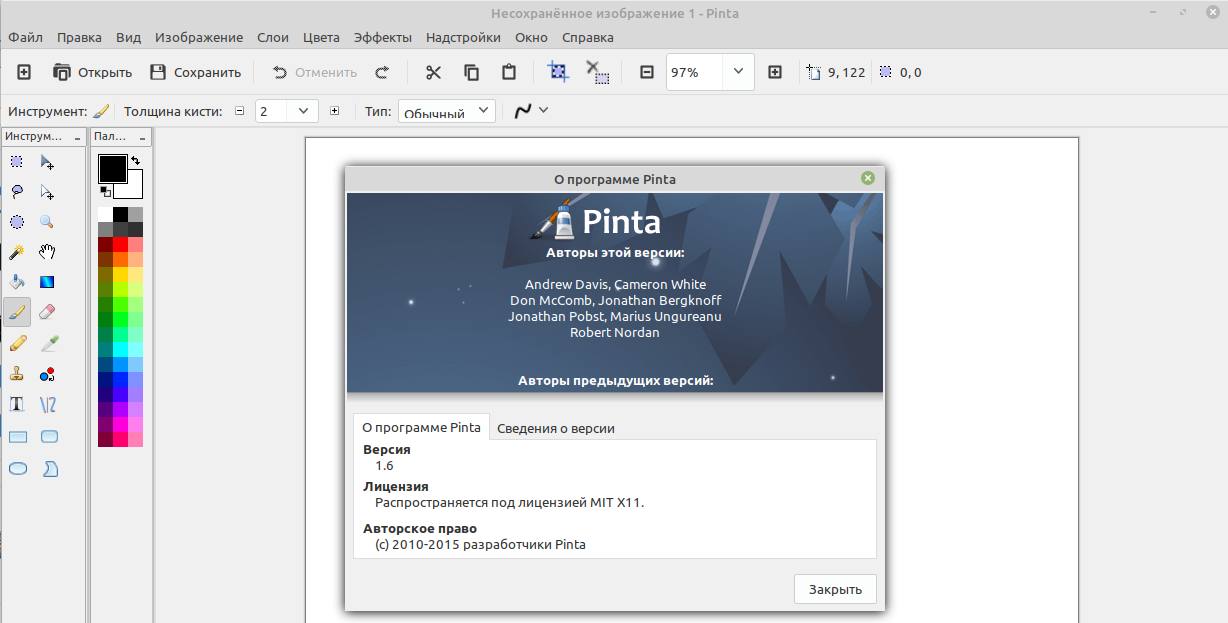1228x623 pixels.
Task: Open the Правка menu
Action: point(79,37)
